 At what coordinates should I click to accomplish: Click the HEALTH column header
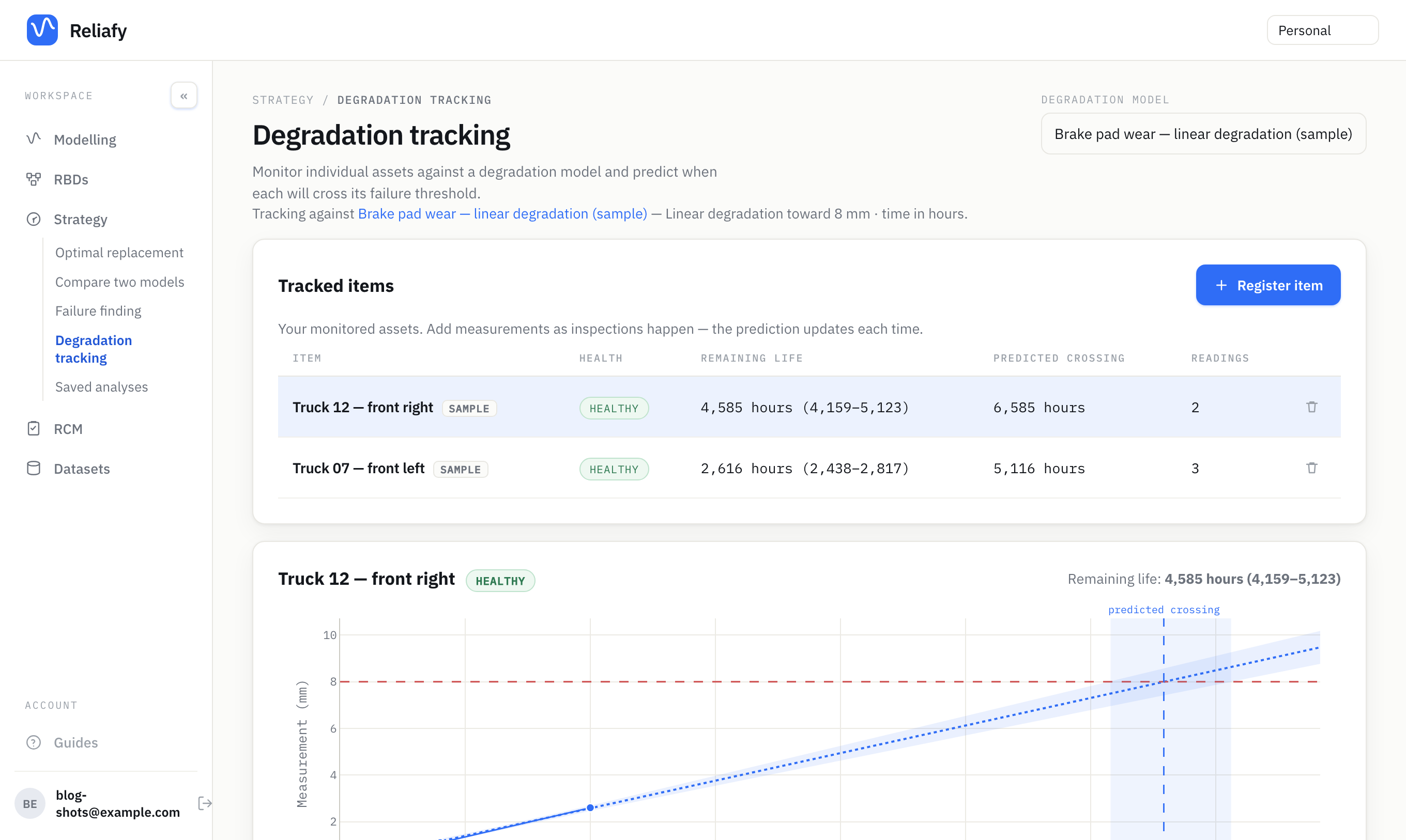(600, 359)
